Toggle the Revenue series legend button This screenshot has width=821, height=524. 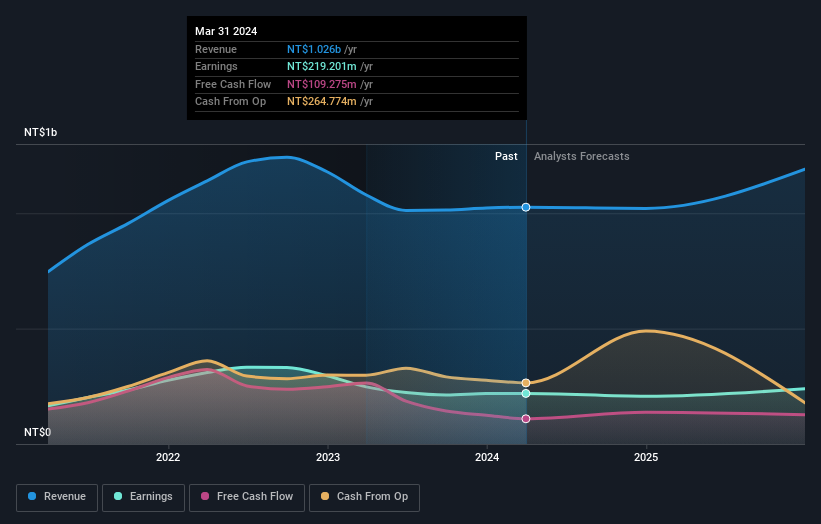(57, 497)
